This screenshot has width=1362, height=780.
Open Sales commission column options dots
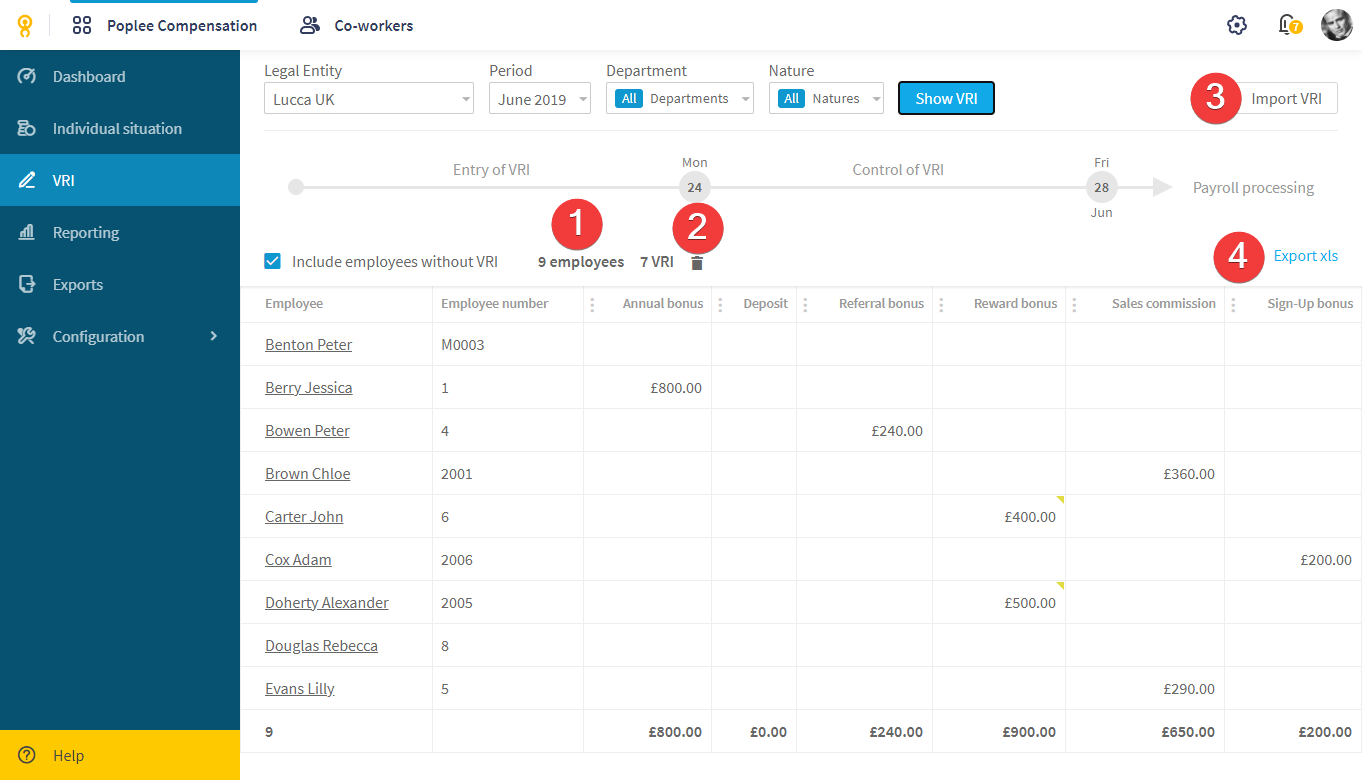(1074, 304)
